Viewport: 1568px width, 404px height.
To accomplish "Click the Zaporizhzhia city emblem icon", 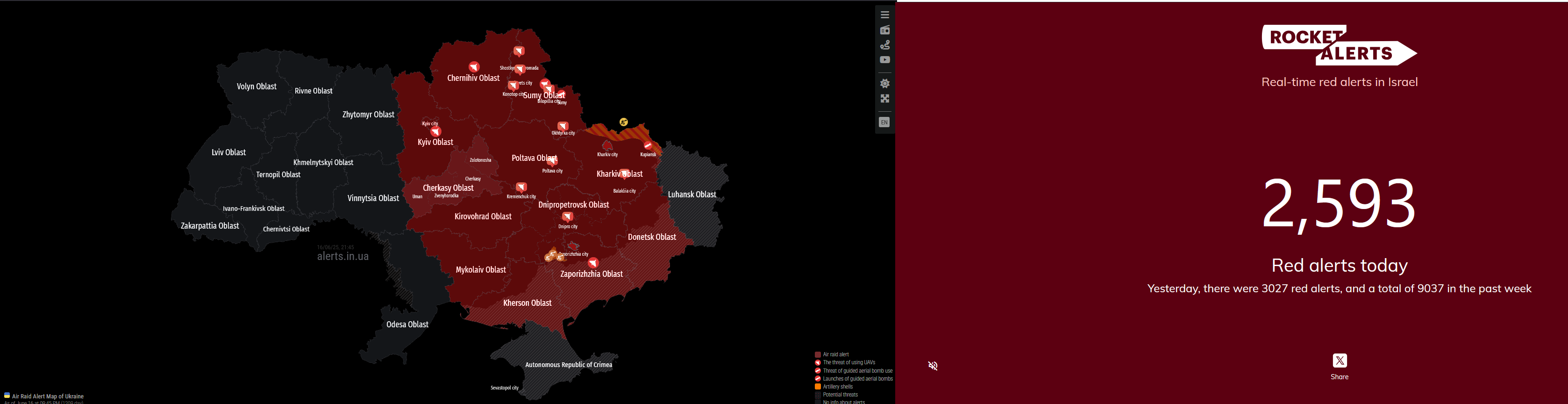I will click(573, 246).
